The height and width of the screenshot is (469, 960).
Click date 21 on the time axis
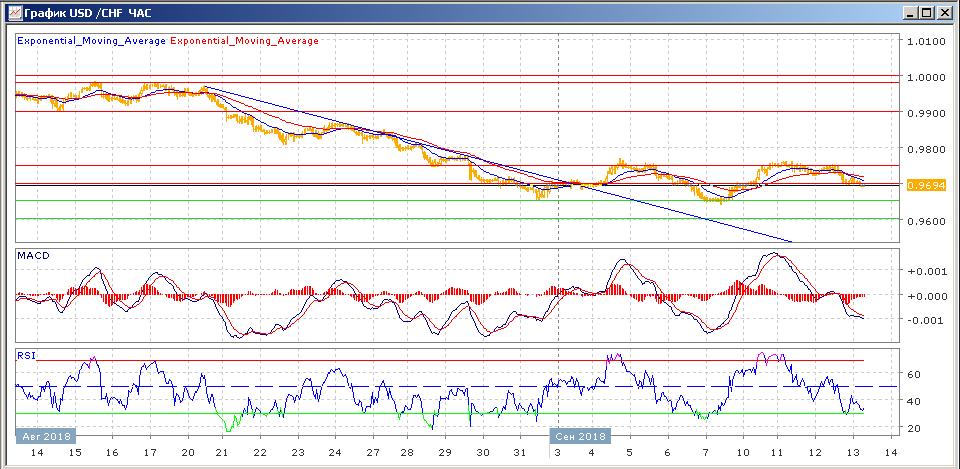pos(221,453)
